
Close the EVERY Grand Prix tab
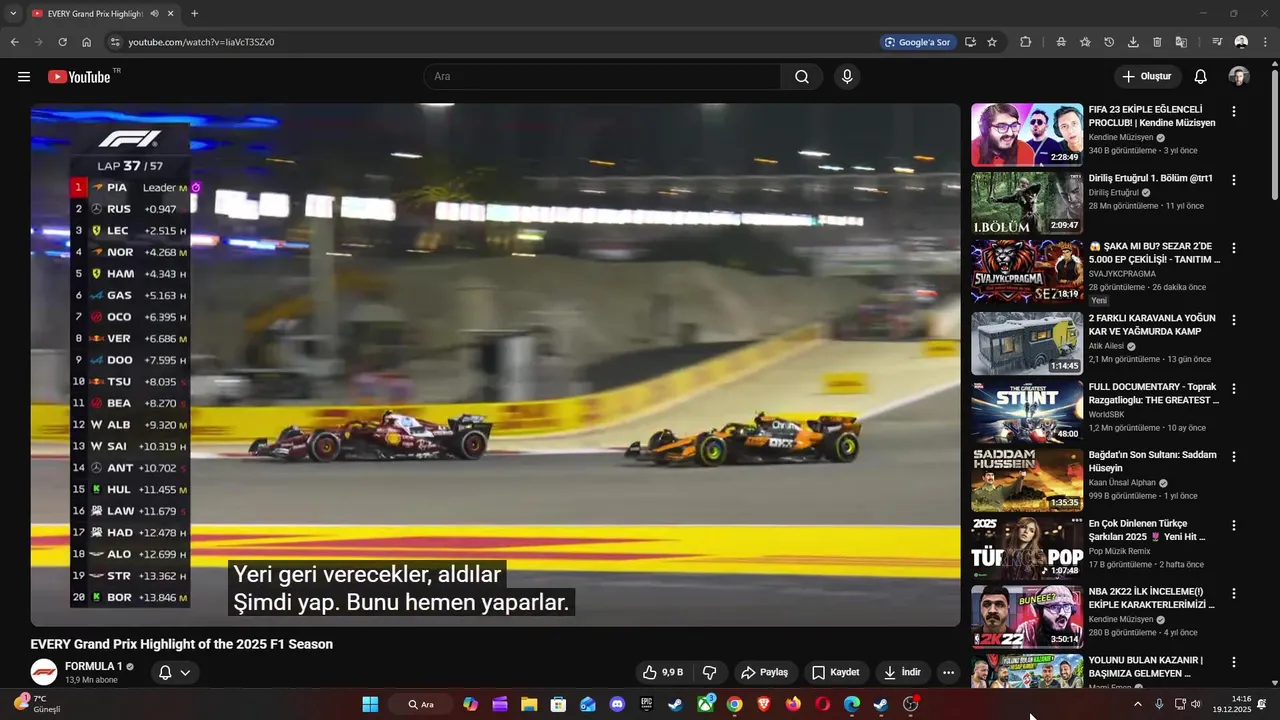(x=171, y=14)
